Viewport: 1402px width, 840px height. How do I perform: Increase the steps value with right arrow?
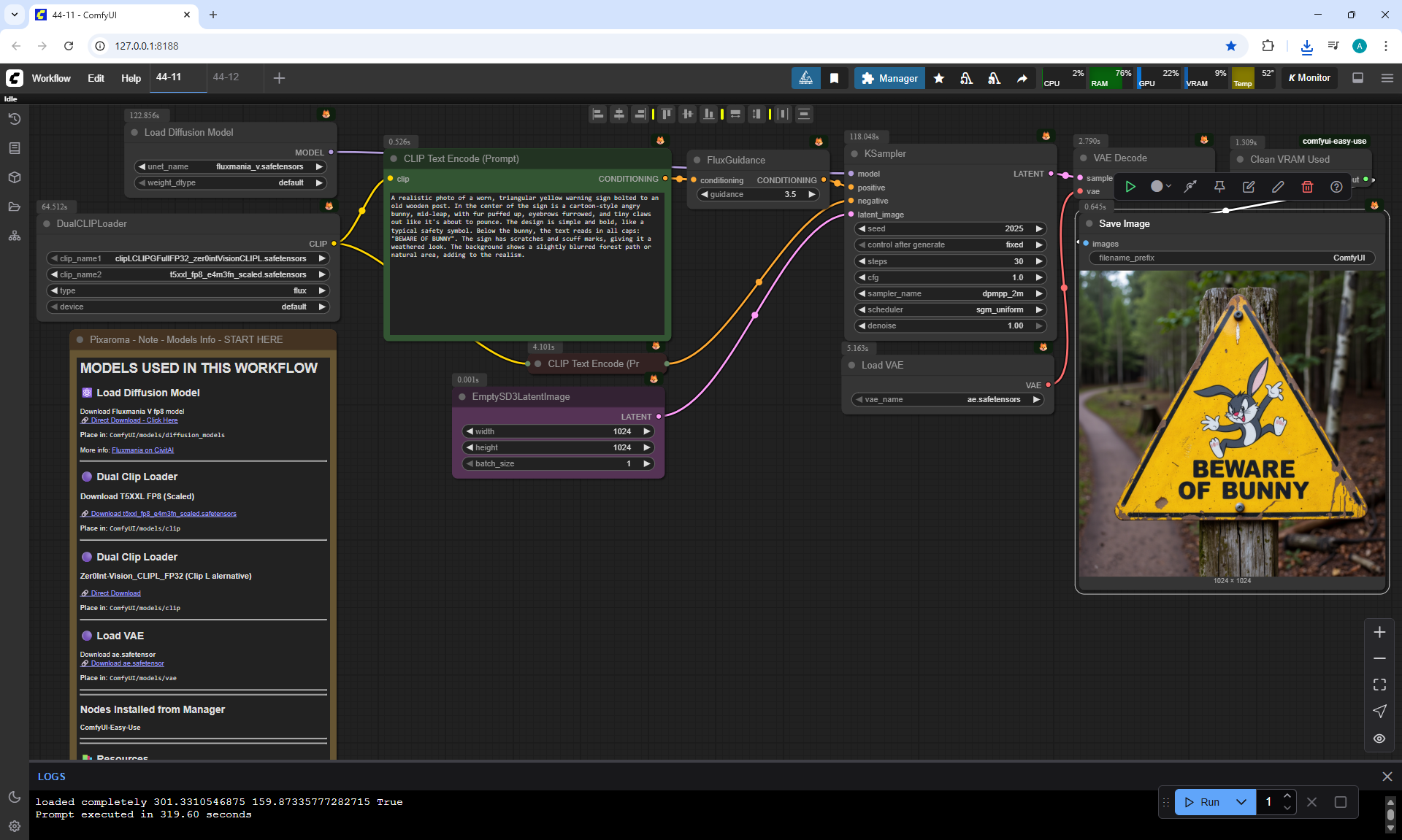(x=1039, y=261)
